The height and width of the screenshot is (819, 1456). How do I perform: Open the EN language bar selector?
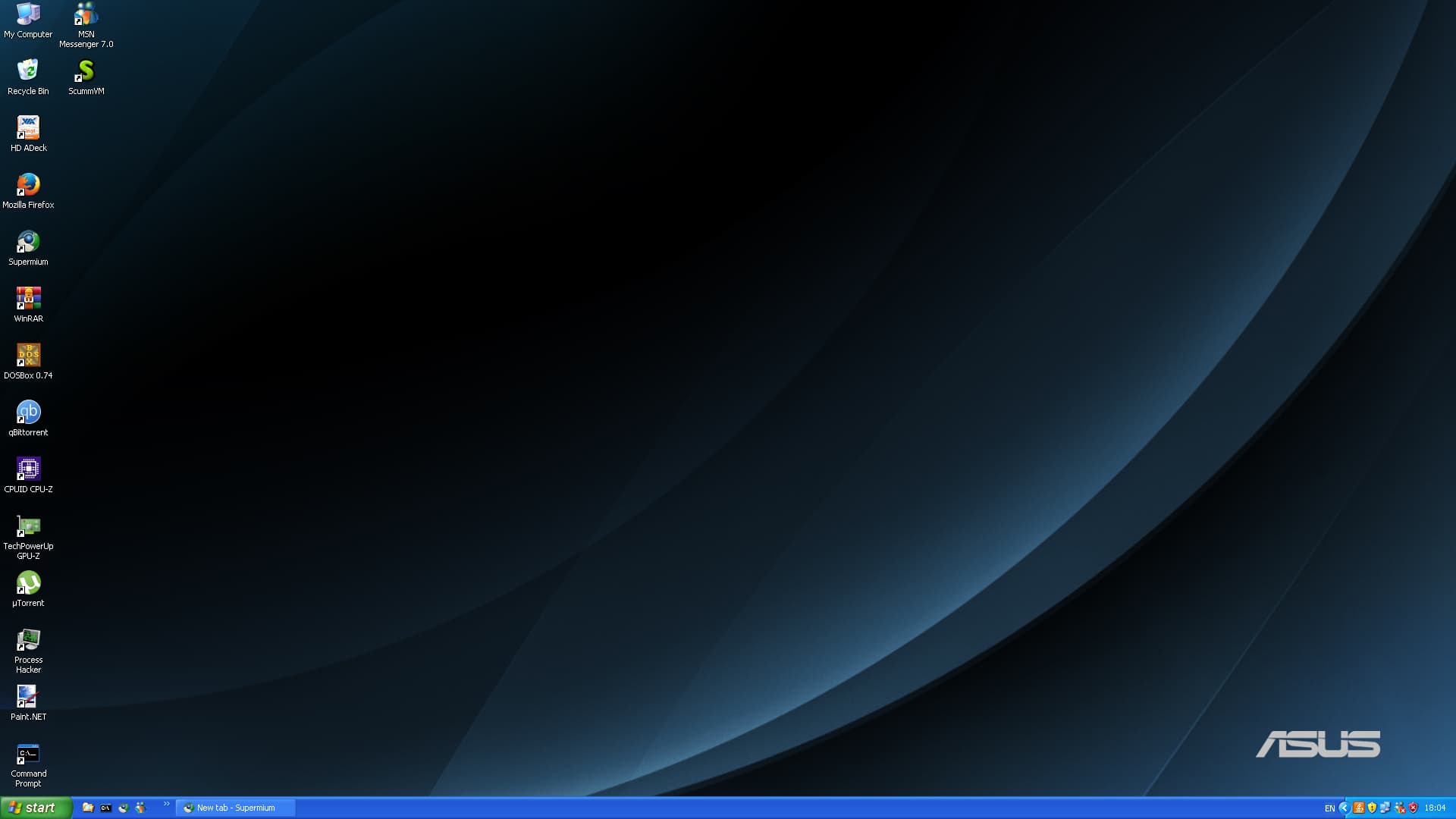click(x=1329, y=808)
